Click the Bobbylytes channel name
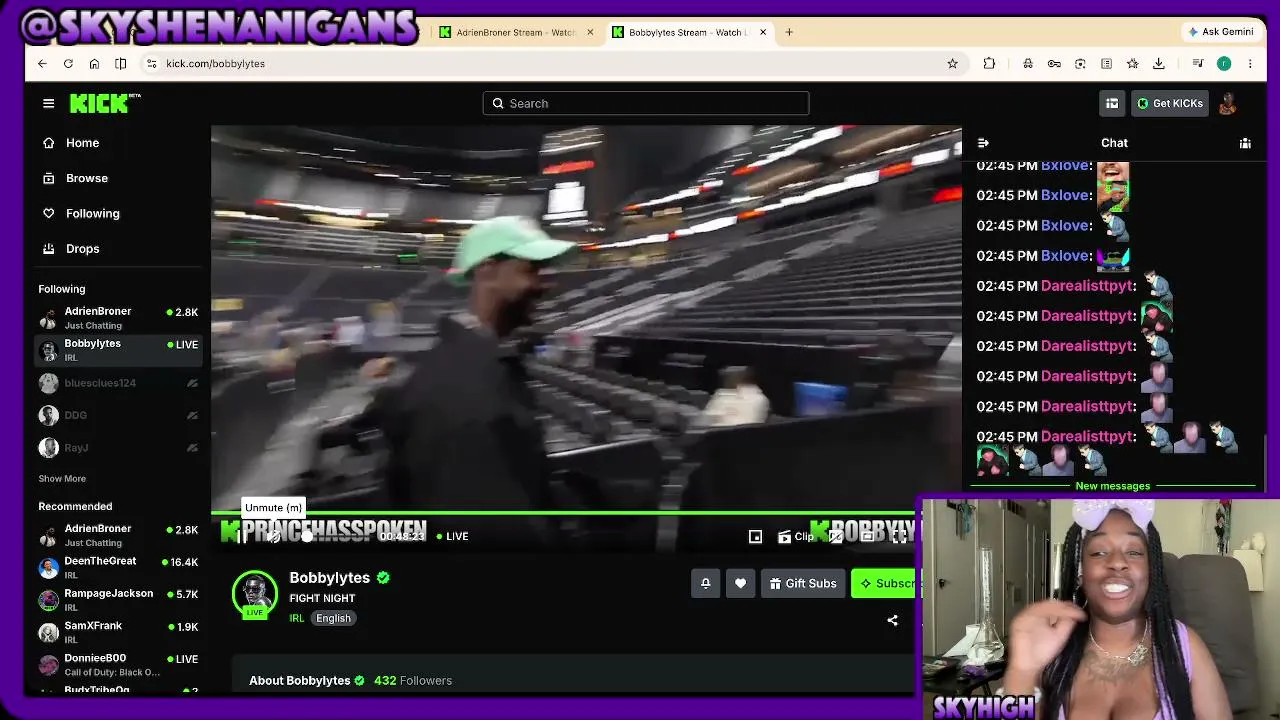 (329, 578)
